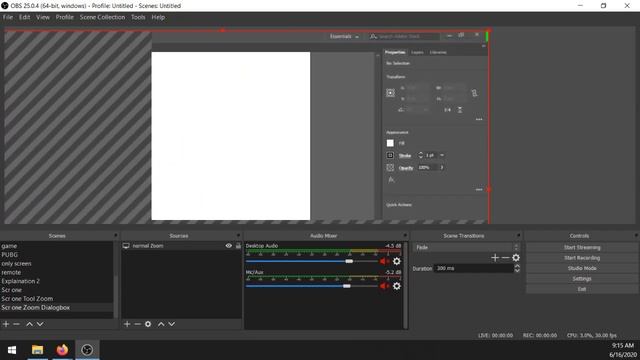Select the remote scene
This screenshot has height=360, width=640.
tap(57, 272)
